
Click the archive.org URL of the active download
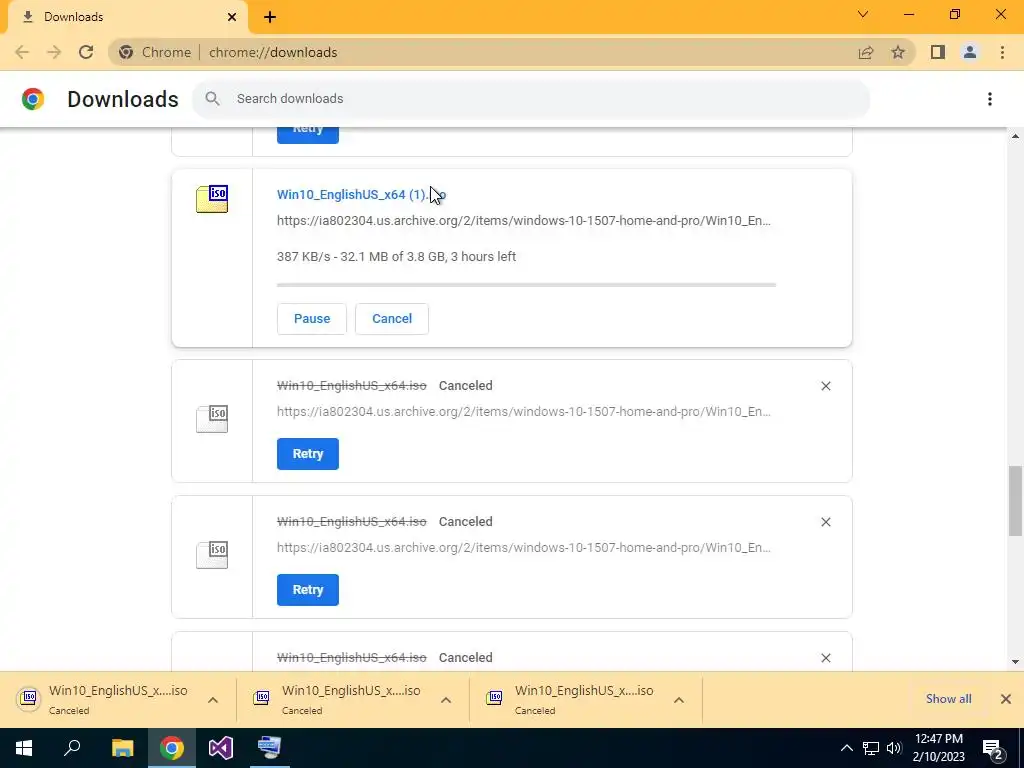[524, 221]
